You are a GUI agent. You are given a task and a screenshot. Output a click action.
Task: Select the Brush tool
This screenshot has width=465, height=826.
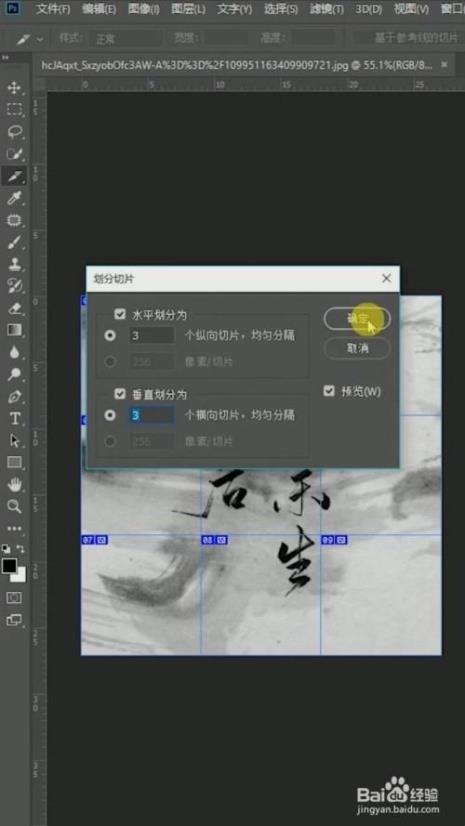click(14, 242)
